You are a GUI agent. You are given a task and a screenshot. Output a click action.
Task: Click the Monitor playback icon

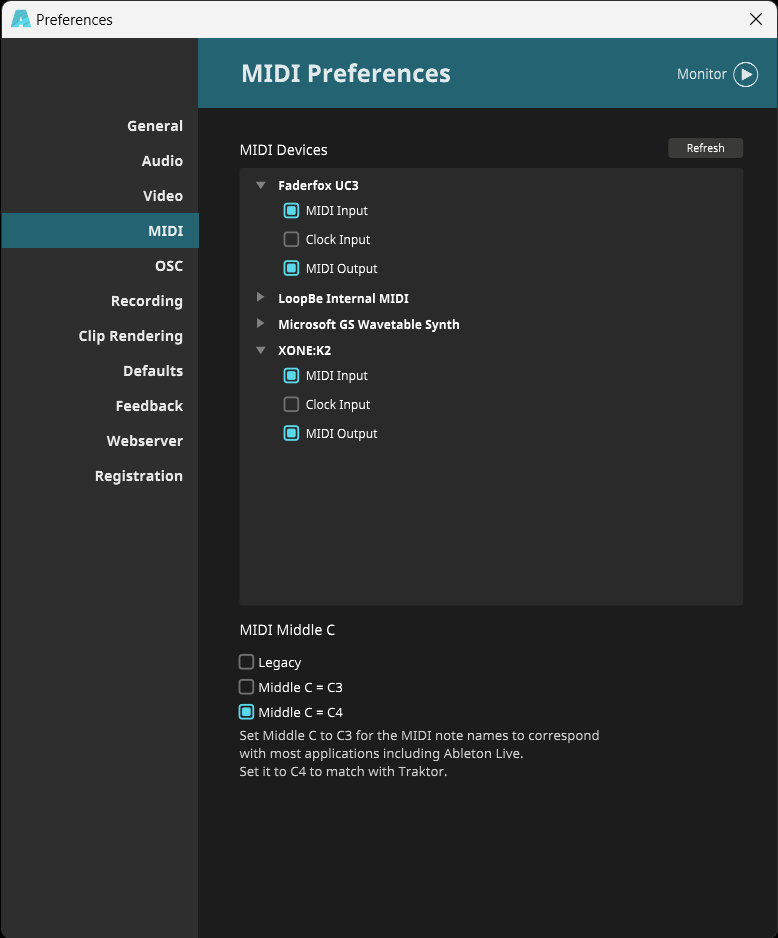pyautogui.click(x=746, y=74)
